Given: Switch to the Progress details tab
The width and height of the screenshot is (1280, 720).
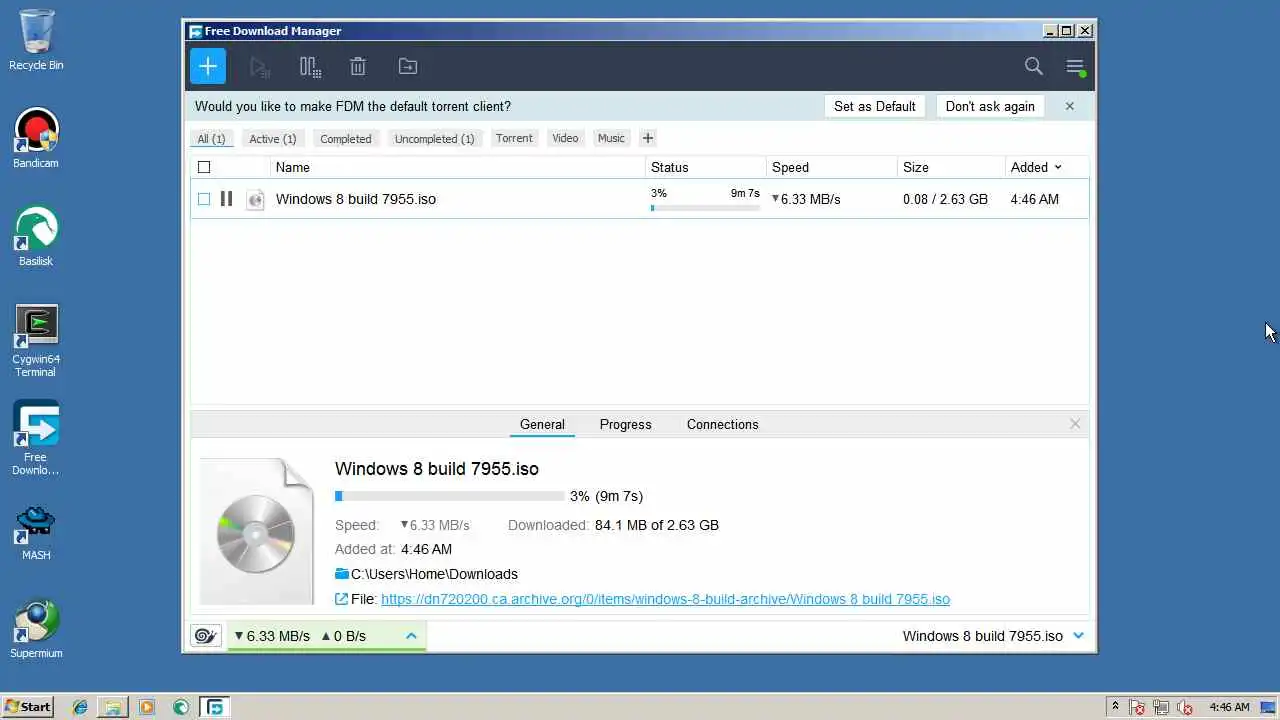Looking at the screenshot, I should [626, 424].
